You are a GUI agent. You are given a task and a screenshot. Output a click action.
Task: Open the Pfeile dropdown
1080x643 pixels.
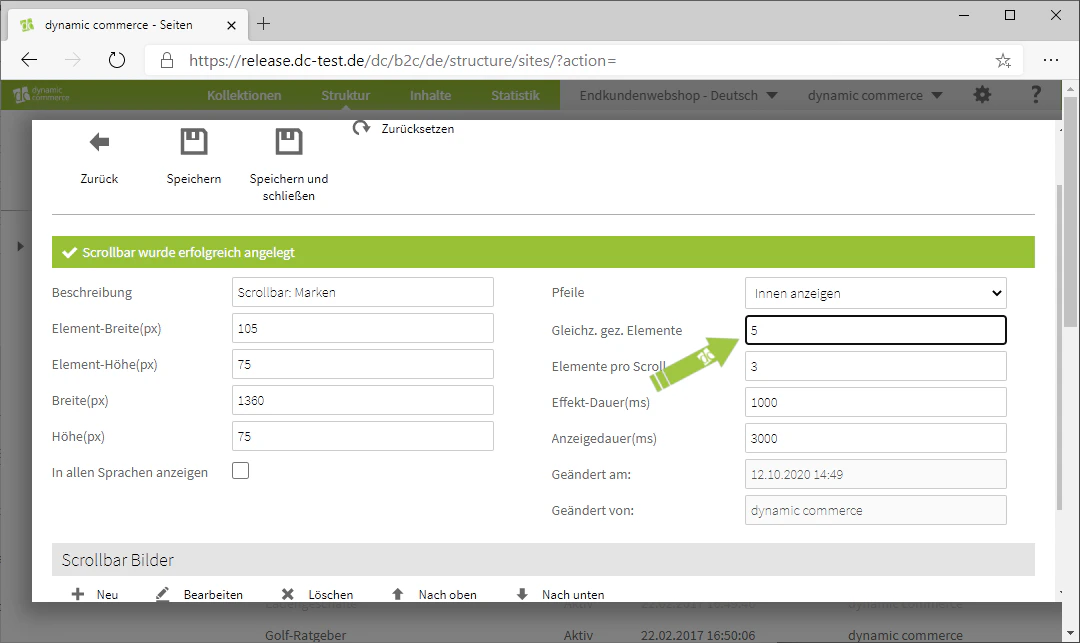[x=875, y=293]
